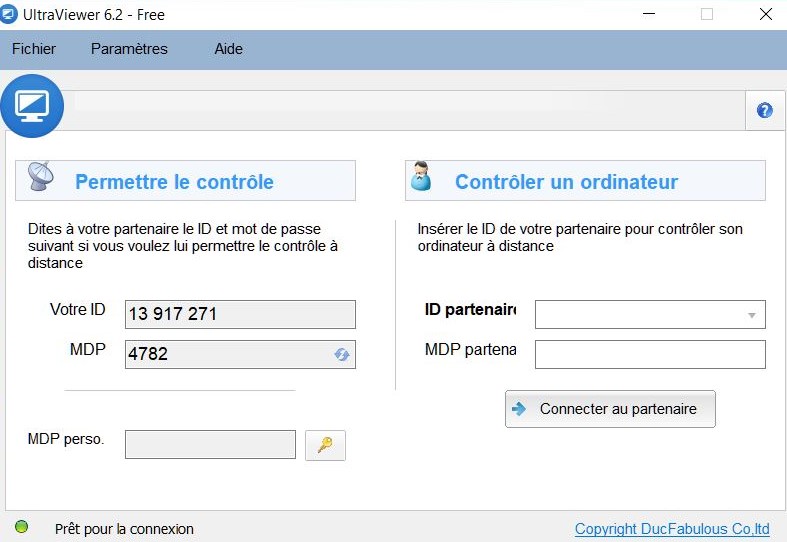The height and width of the screenshot is (542, 787).
Task: Open help with the question mark icon
Action: 765,111
